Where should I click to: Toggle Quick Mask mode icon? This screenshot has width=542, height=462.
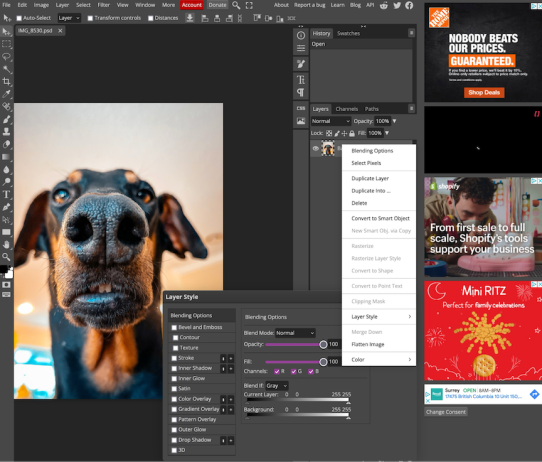pyautogui.click(x=6, y=285)
